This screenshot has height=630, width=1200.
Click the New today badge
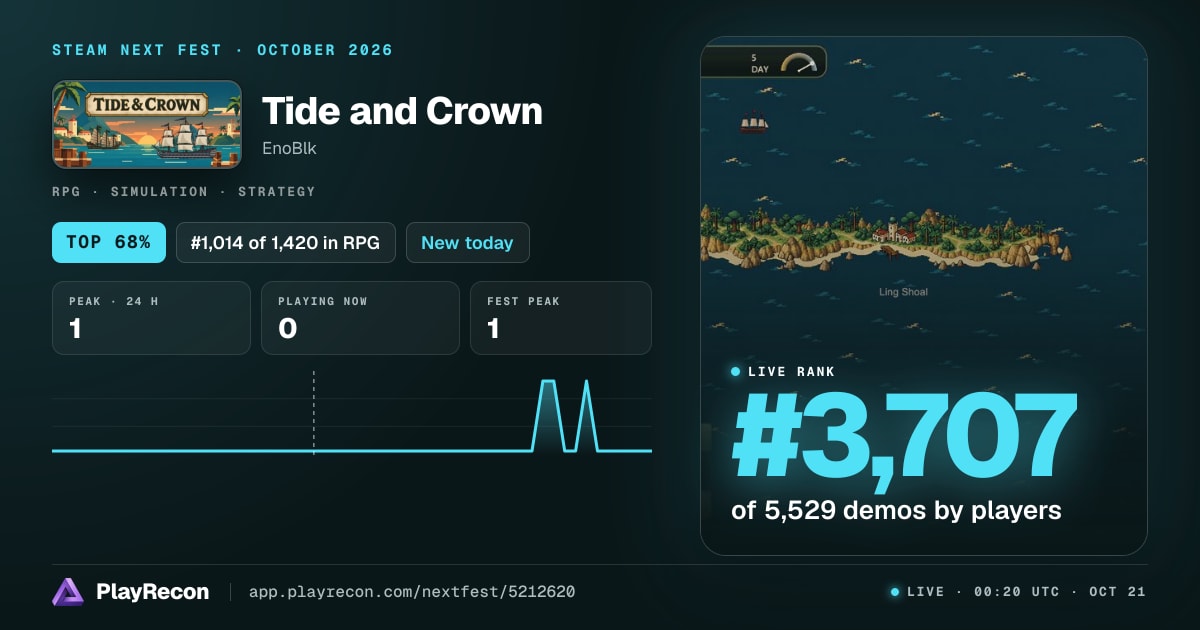(467, 242)
